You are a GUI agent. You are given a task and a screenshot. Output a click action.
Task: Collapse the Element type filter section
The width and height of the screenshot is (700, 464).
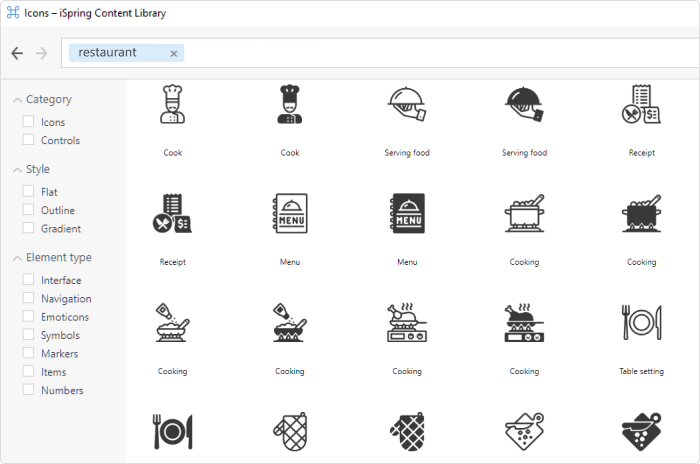17,258
